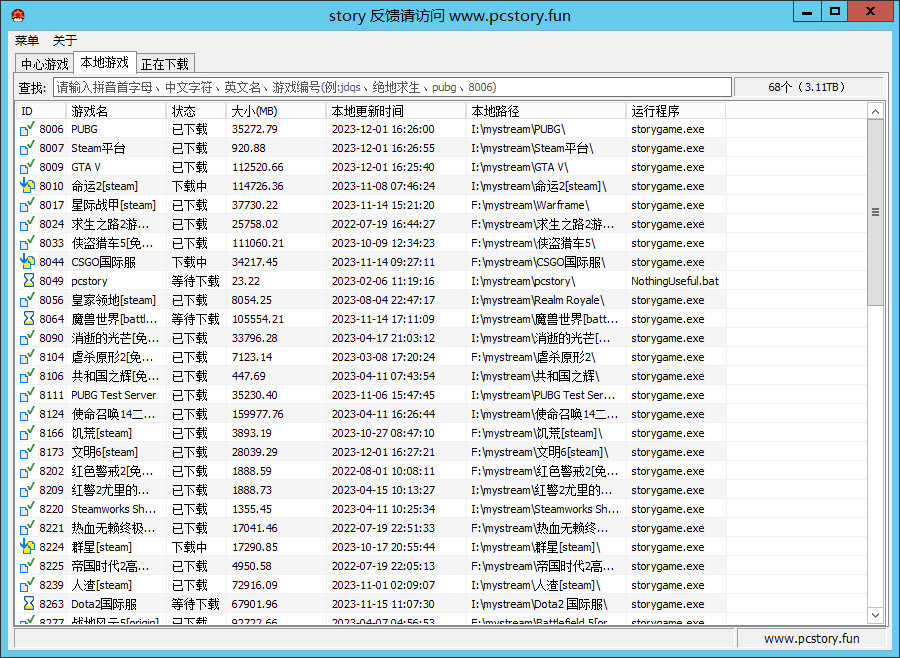Select the 447.69 size cell
Viewport: 900px width, 658px height.
[249, 376]
